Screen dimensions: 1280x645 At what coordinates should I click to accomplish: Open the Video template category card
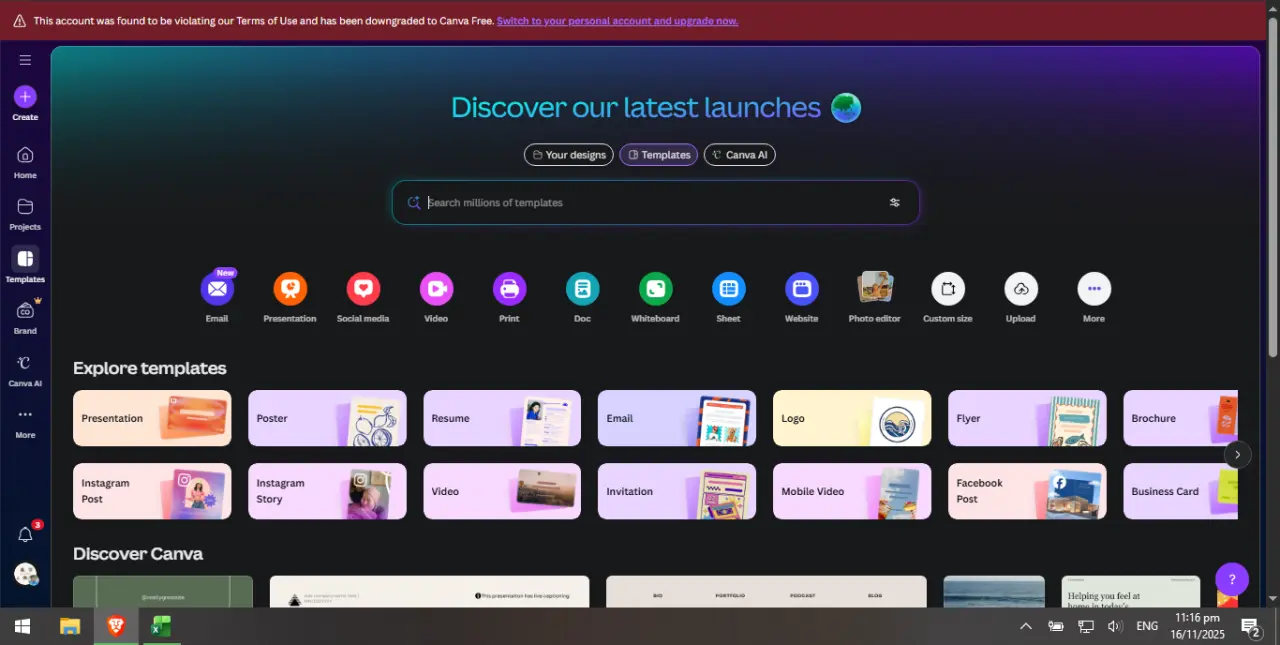click(502, 491)
